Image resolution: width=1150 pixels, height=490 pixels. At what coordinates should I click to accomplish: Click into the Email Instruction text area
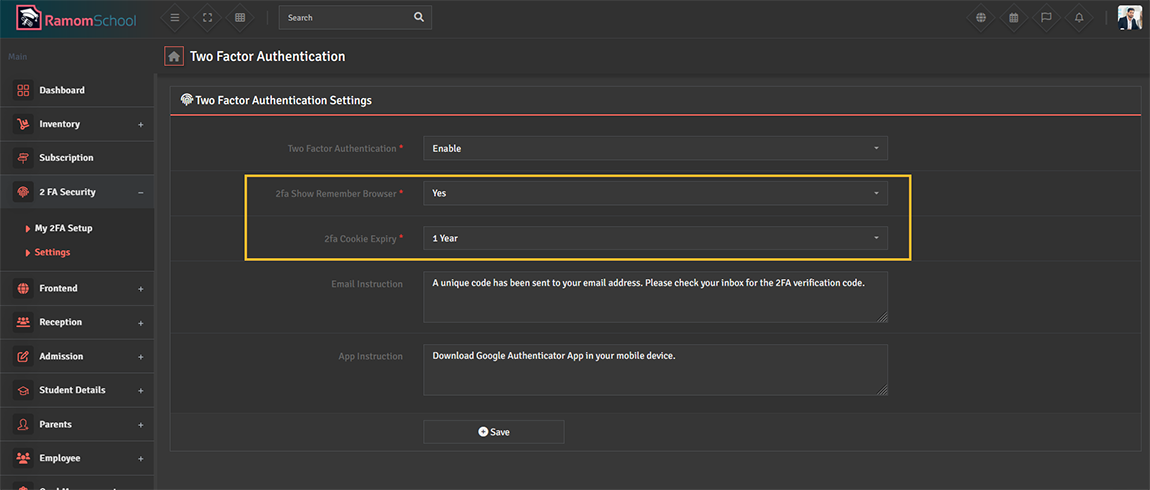[655, 297]
